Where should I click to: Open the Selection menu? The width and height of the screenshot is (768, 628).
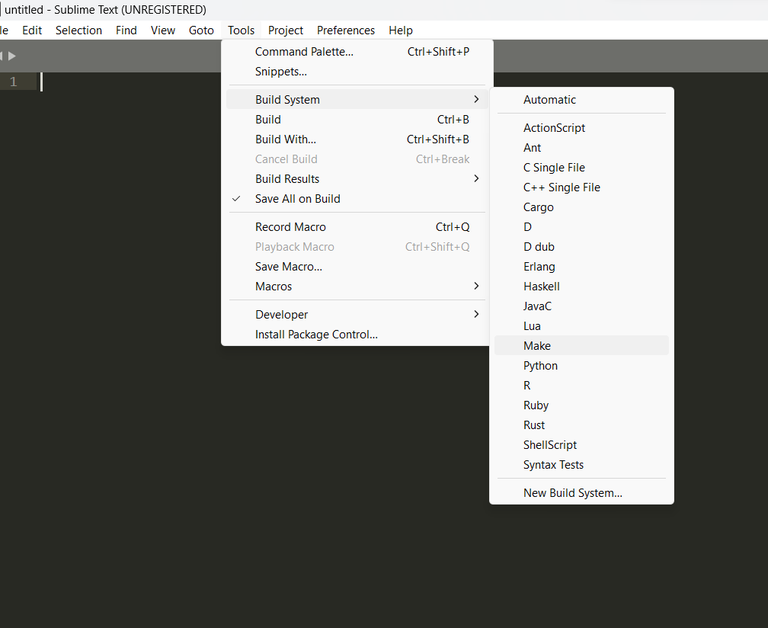(79, 30)
